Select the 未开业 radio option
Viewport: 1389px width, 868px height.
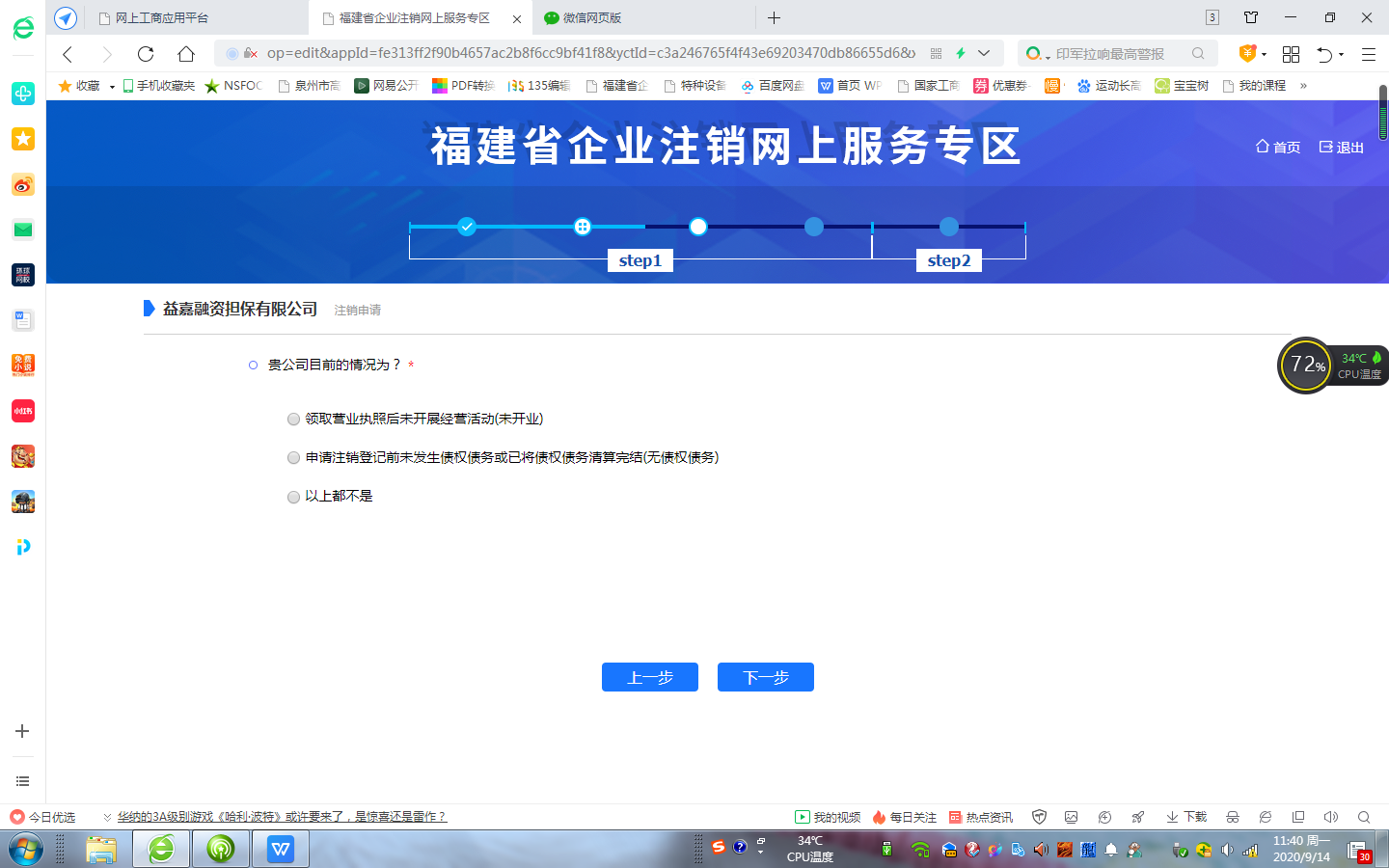tap(293, 419)
